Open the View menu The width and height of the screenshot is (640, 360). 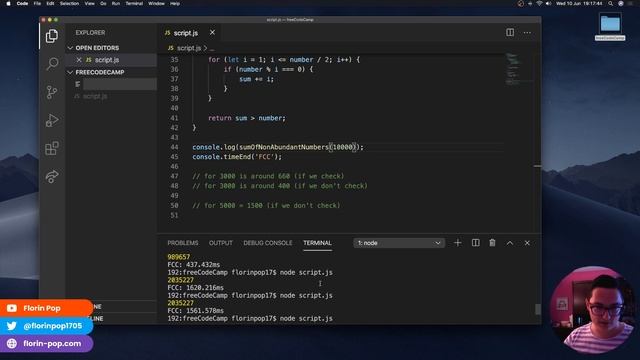click(89, 3)
